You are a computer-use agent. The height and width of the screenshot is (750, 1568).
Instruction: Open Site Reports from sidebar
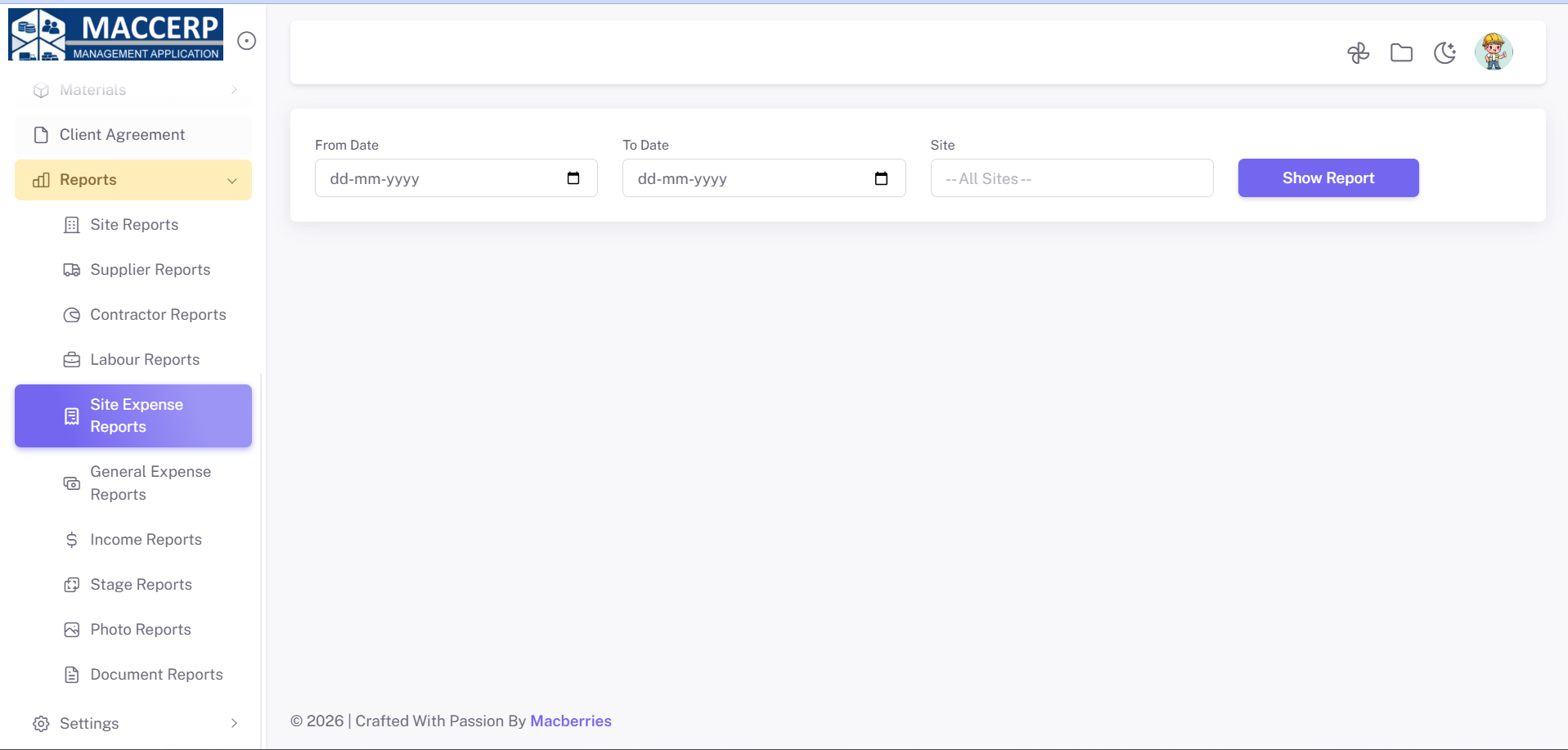pyautogui.click(x=134, y=225)
